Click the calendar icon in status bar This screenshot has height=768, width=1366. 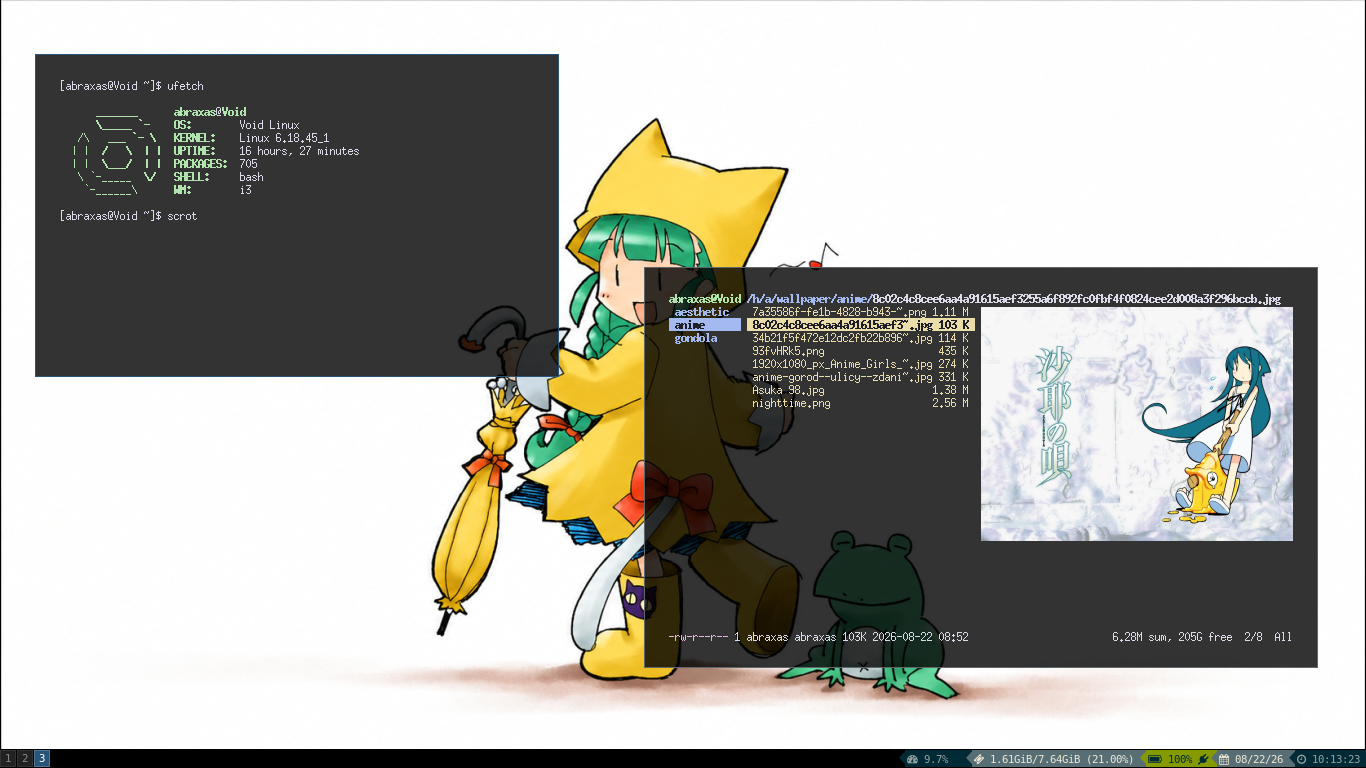pos(1224,759)
